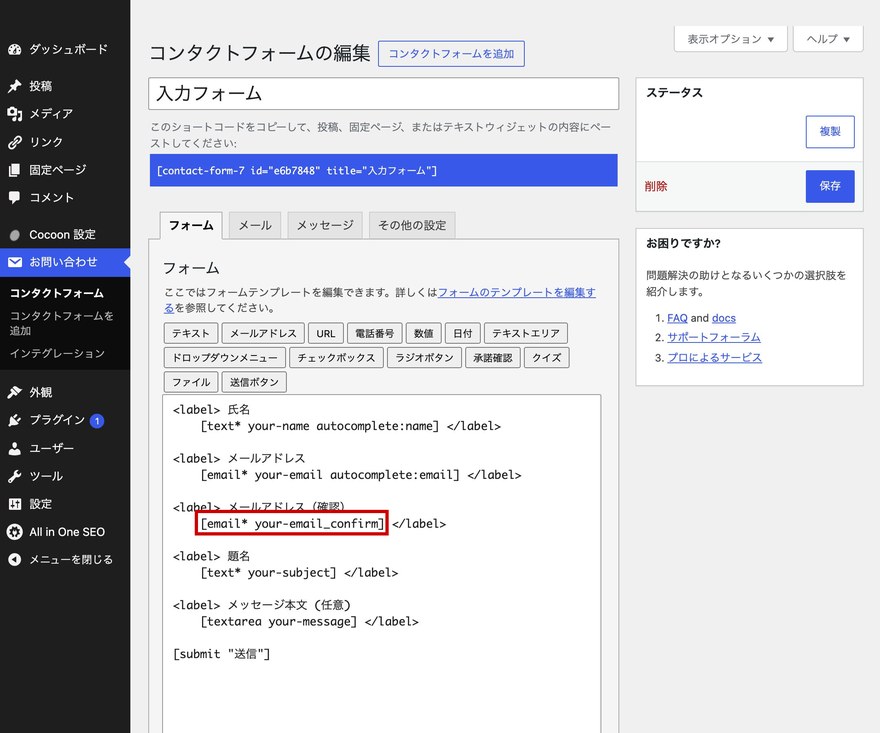Insert a クイズ tag

(547, 358)
